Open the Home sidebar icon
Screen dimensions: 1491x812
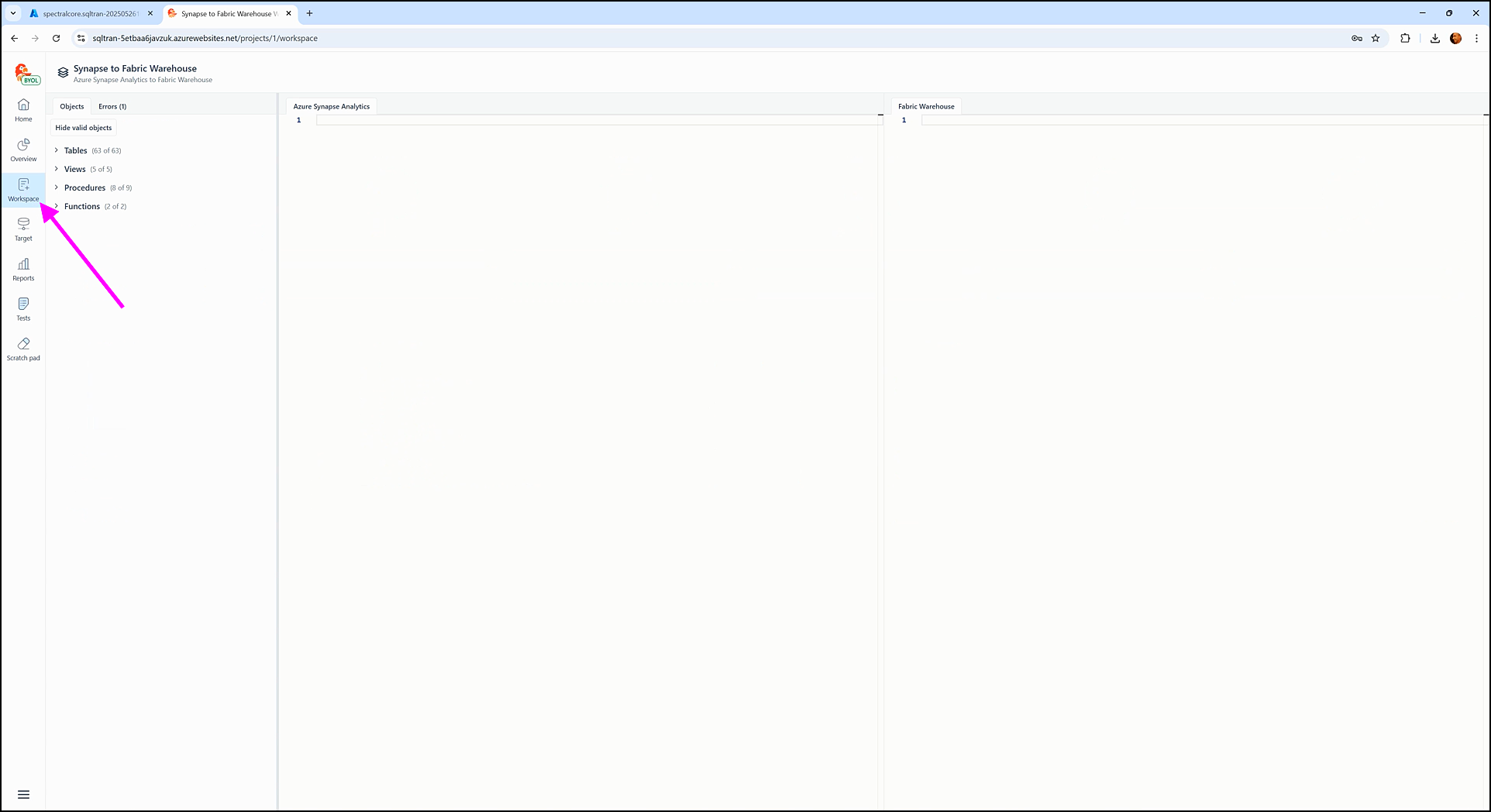[x=23, y=105]
